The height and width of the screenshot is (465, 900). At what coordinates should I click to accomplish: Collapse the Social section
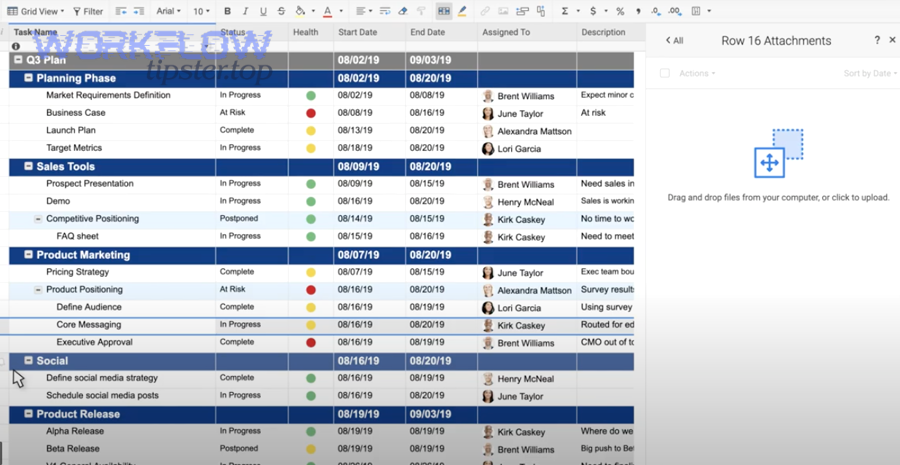click(x=28, y=361)
